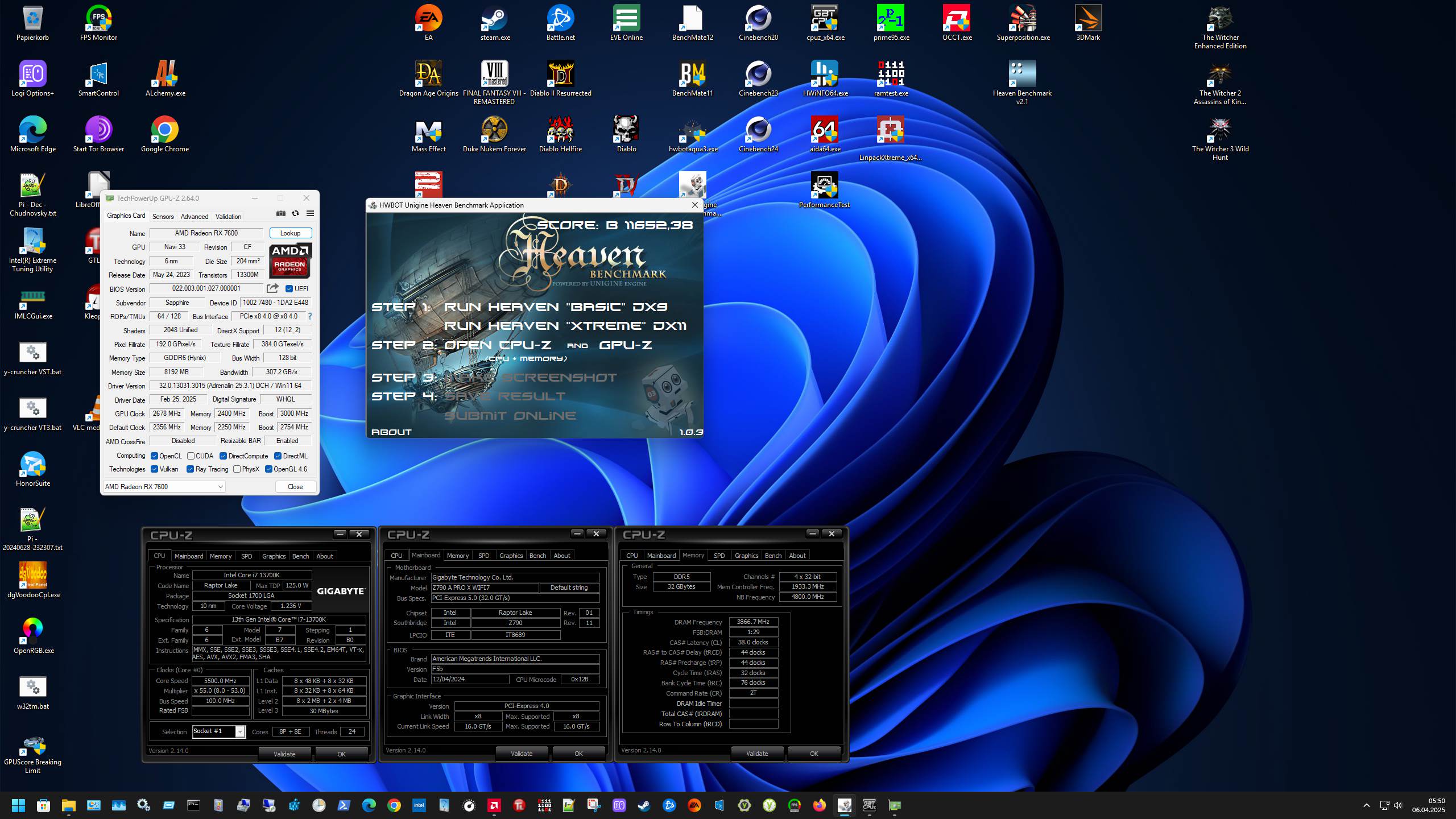Click the Firefox icon in the taskbar

[819, 805]
